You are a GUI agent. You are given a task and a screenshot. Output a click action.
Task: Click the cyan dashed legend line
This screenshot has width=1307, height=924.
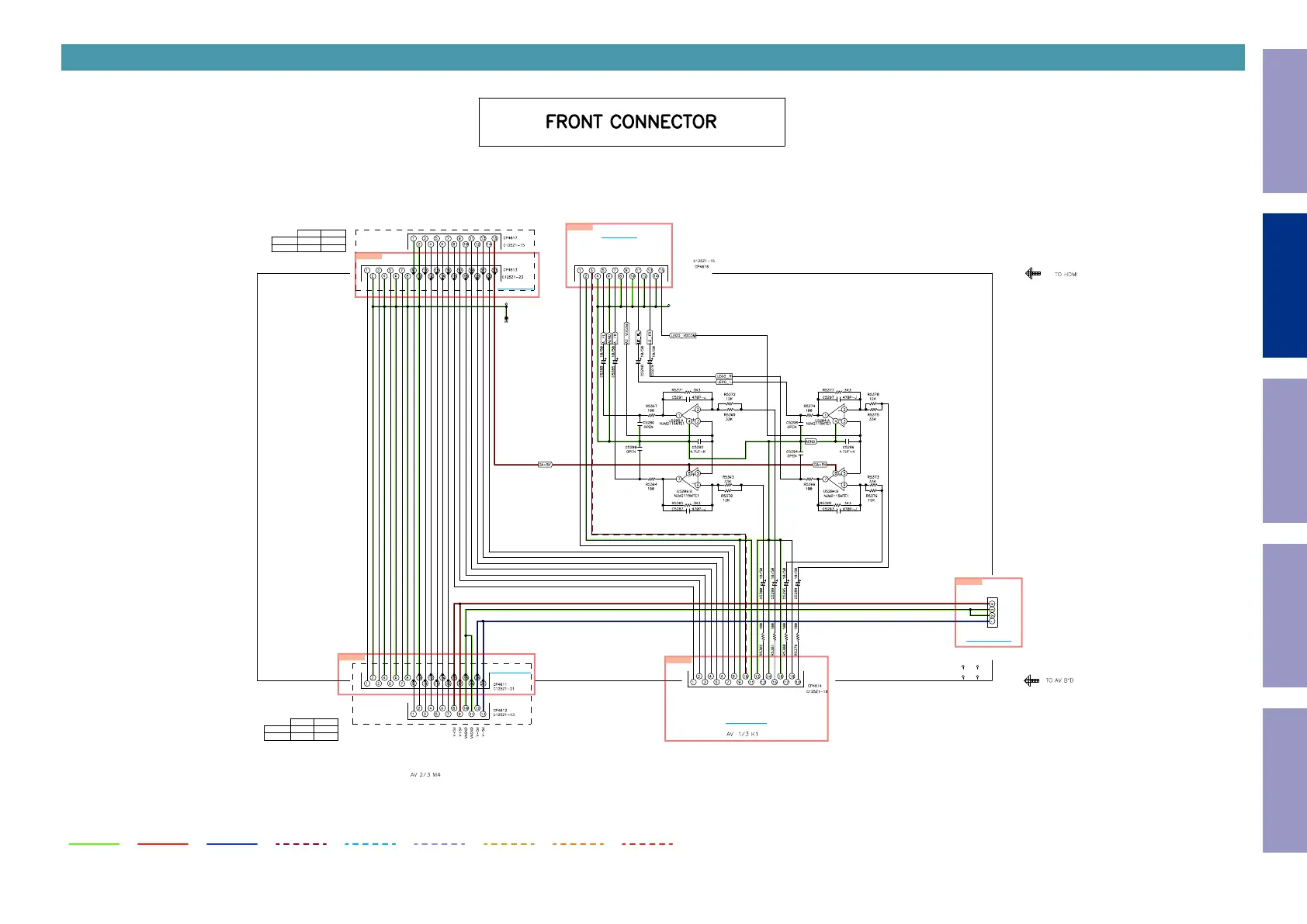(x=370, y=843)
